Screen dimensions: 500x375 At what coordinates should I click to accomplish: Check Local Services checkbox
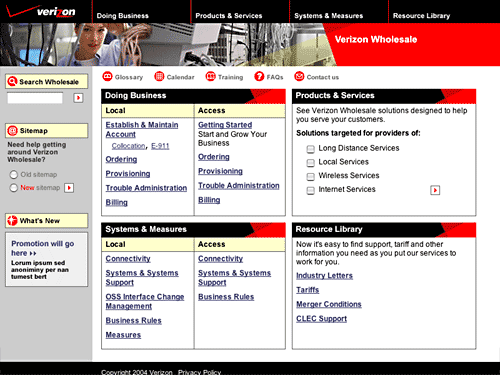tap(310, 162)
